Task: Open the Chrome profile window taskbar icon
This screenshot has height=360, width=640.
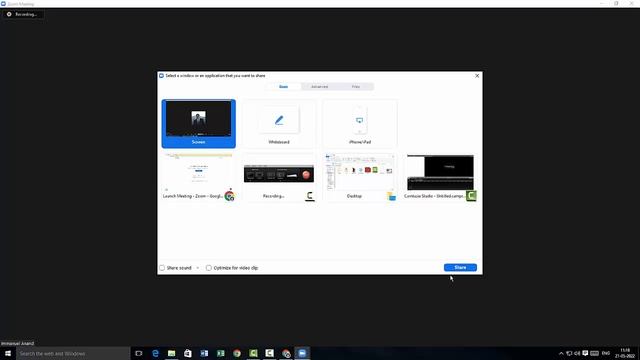Action: coord(286,353)
